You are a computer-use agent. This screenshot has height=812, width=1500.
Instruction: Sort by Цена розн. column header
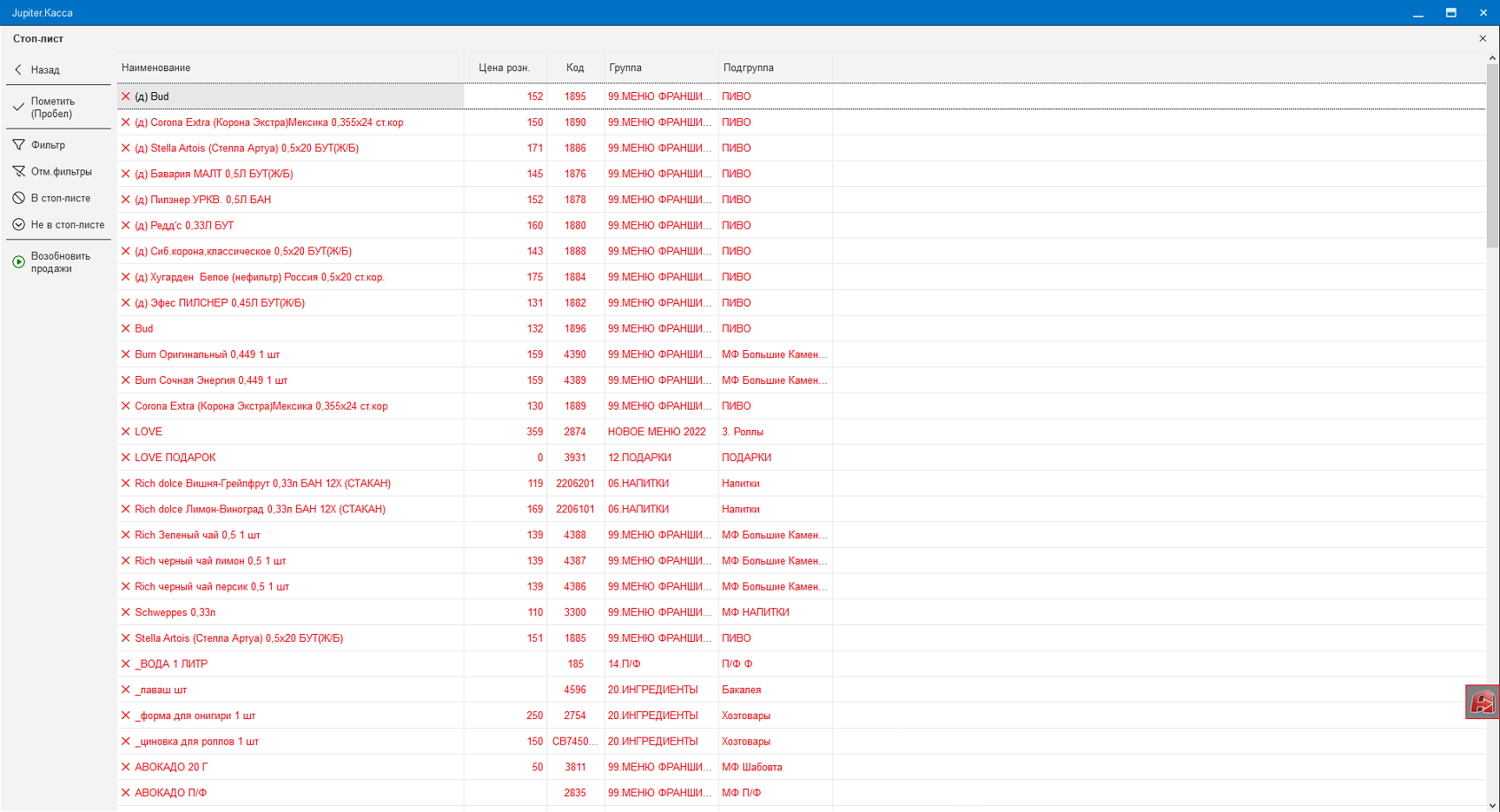(505, 68)
